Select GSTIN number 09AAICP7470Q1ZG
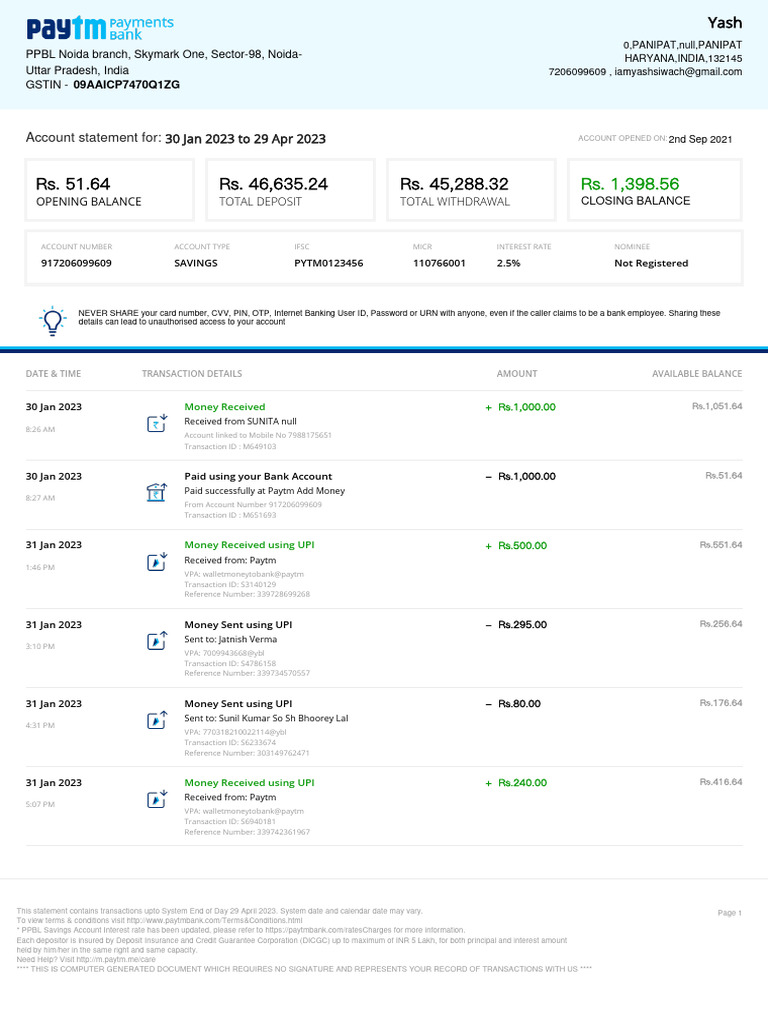768x1024 pixels. click(x=126, y=85)
